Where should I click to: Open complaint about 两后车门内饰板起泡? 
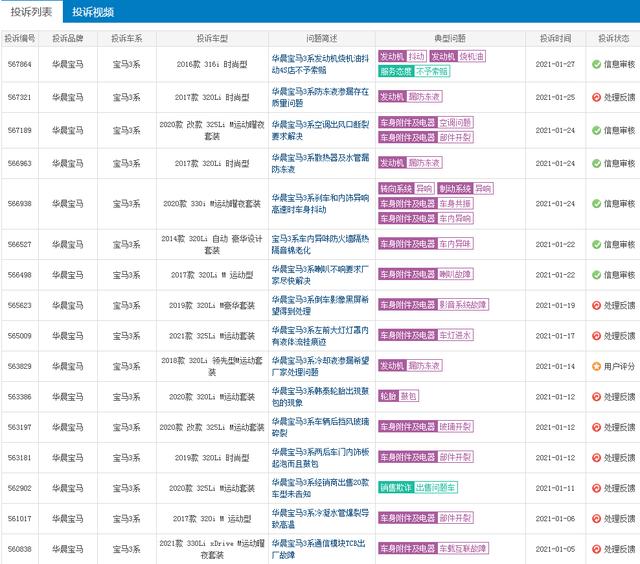tap(320, 457)
